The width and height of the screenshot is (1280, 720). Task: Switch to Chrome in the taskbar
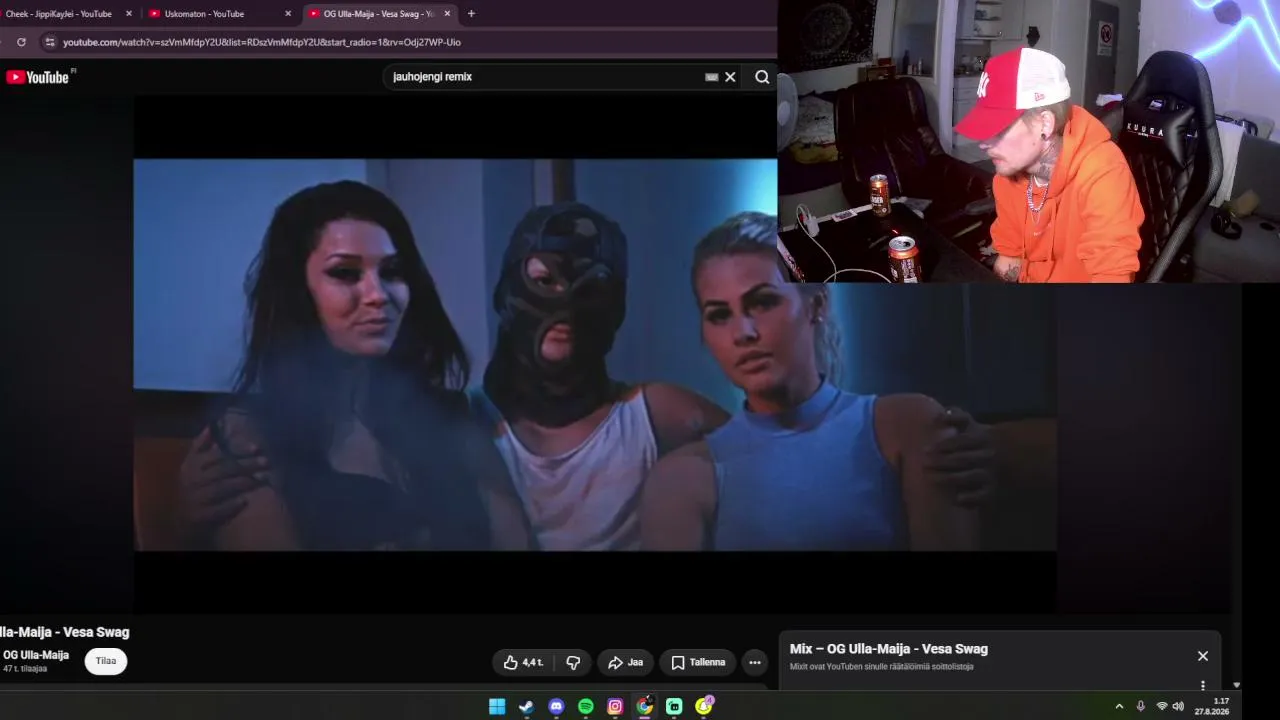click(x=645, y=706)
